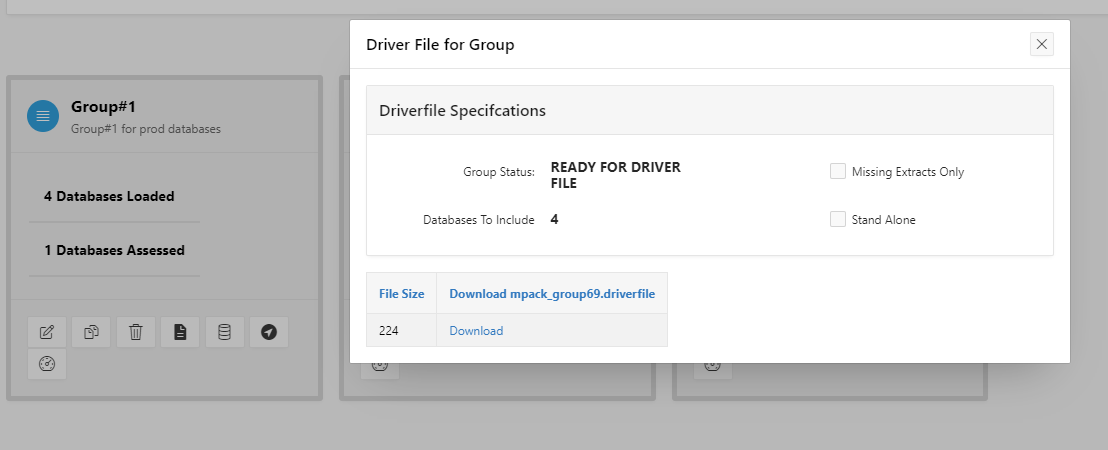This screenshot has height=450, width=1108.
Task: Click the Stand Alone label text
Action: pos(883,220)
